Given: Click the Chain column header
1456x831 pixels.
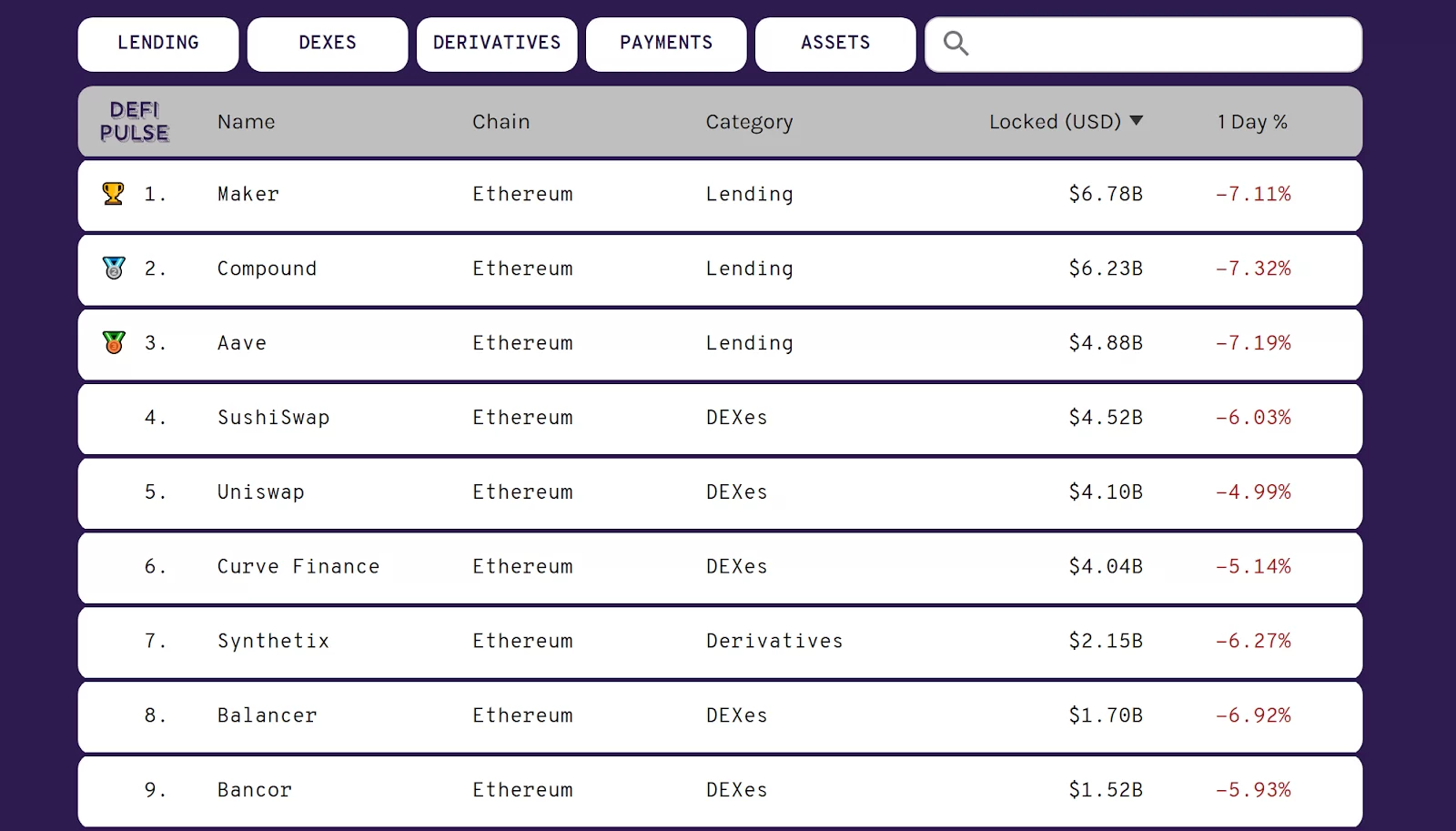Looking at the screenshot, I should coord(500,122).
